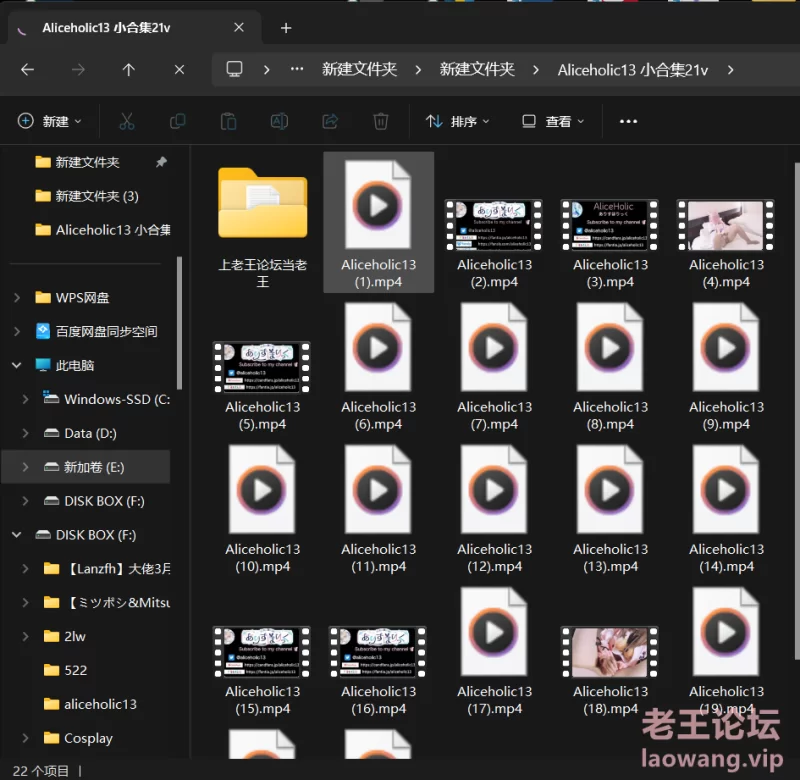Click the Rename icon in the toolbar
Viewport: 800px width, 780px height.
pos(279,121)
